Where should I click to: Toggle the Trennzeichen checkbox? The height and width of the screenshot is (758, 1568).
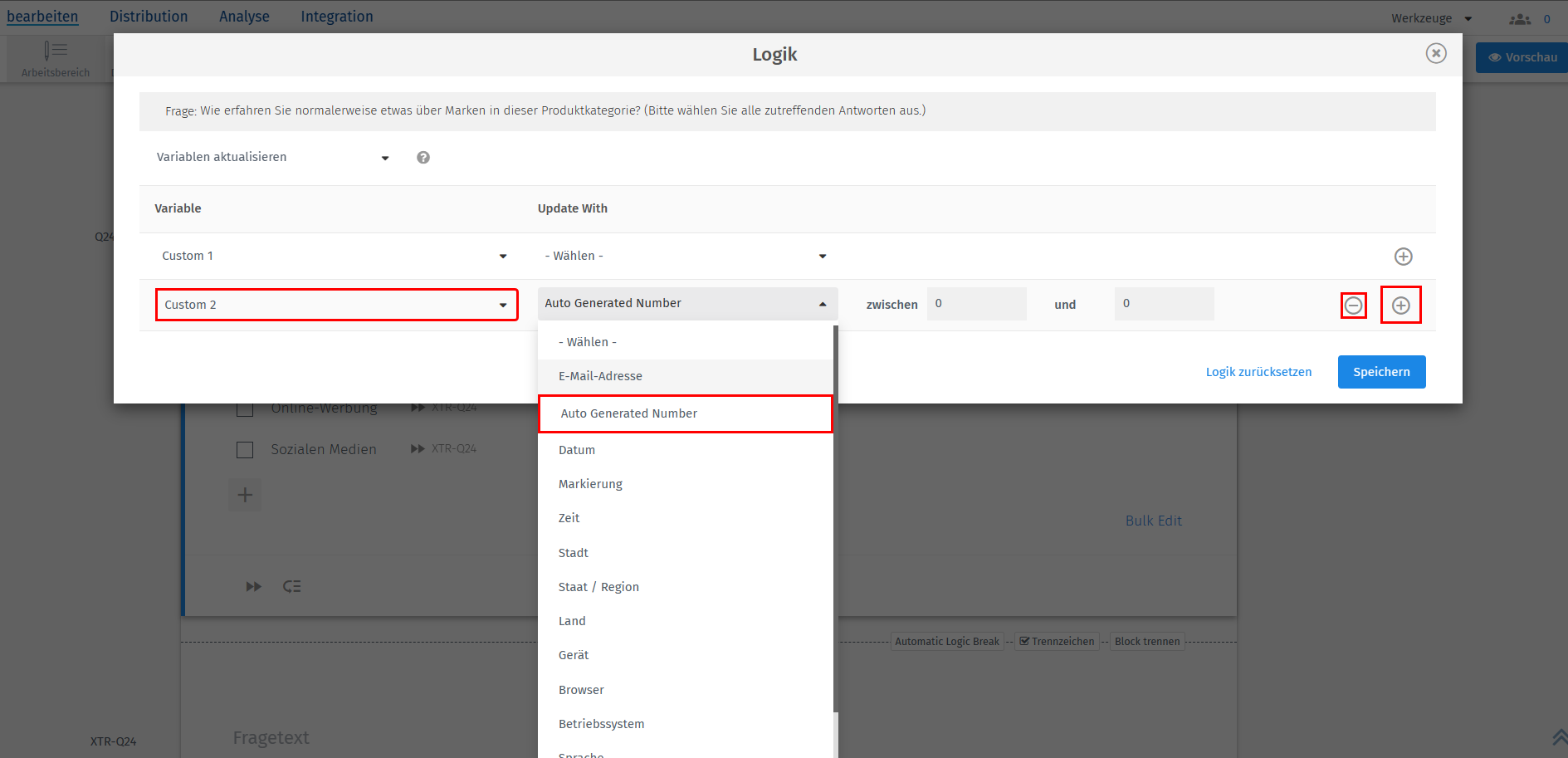tap(1025, 642)
